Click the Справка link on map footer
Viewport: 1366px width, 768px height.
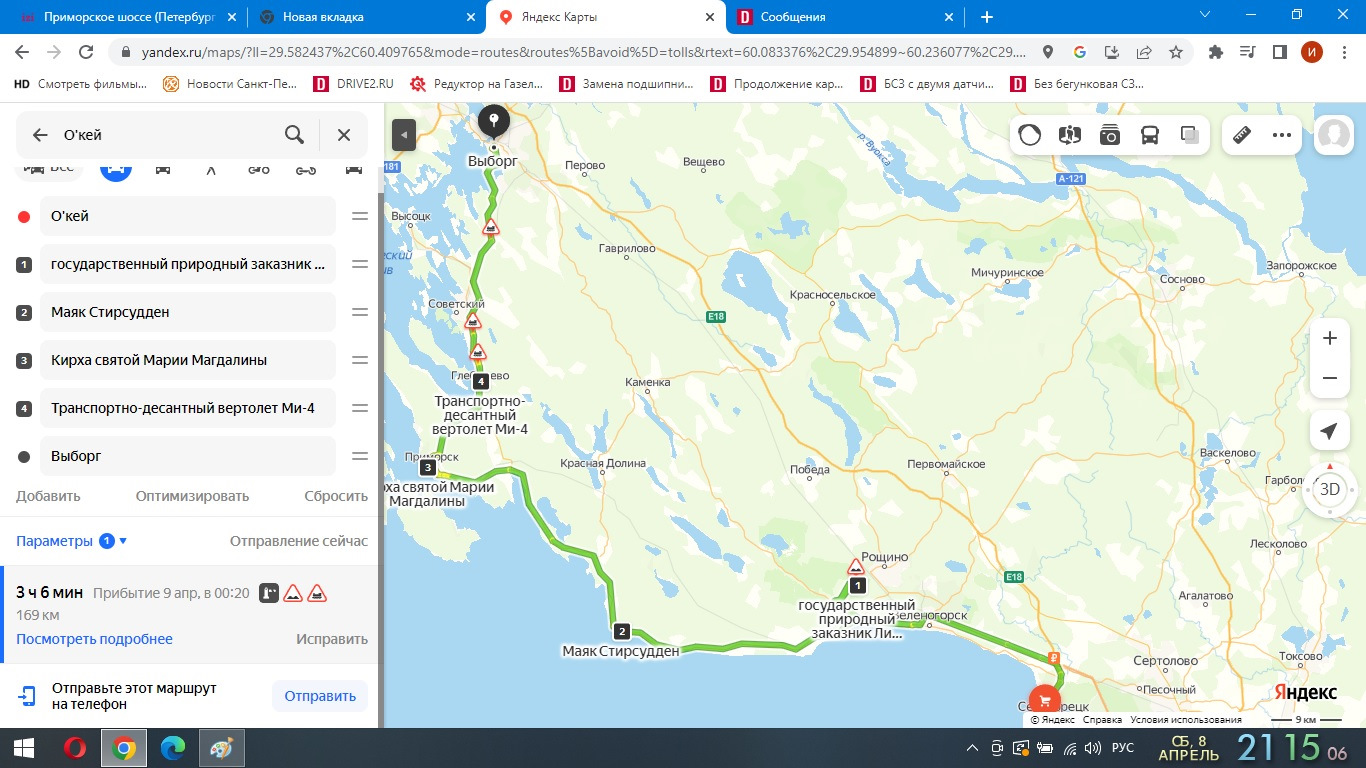pos(1102,720)
